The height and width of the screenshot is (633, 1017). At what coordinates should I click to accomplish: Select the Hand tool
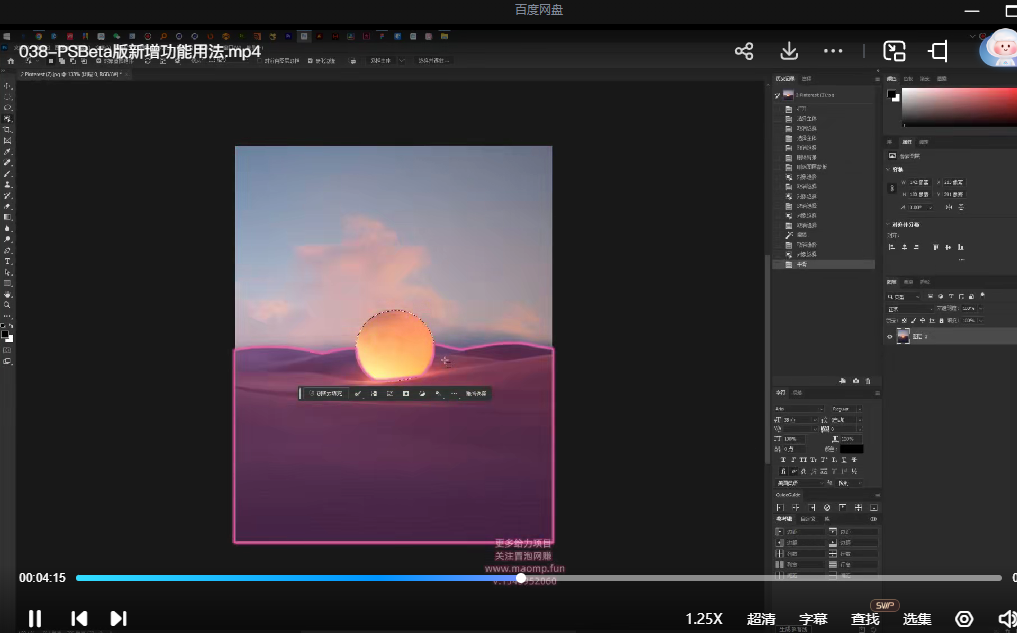click(x=8, y=294)
